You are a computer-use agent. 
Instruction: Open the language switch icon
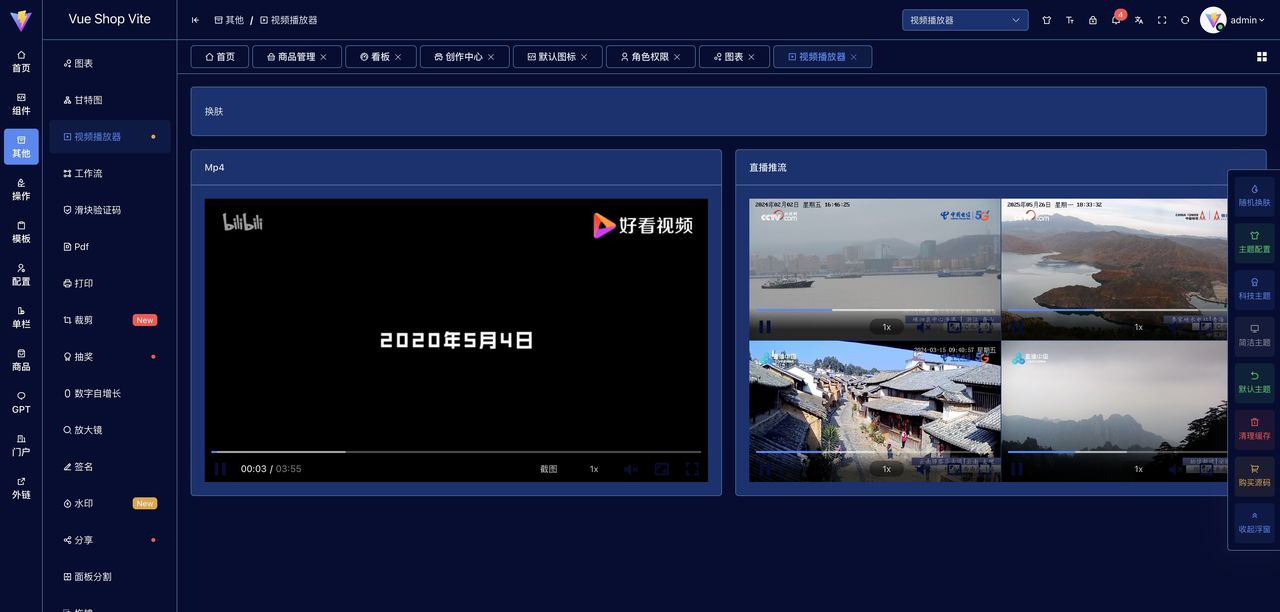pos(1139,20)
